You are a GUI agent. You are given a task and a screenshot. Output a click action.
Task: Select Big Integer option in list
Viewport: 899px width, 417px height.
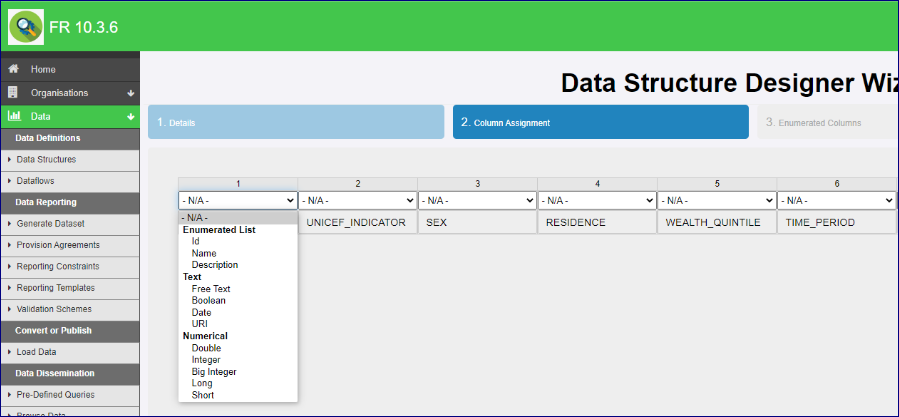point(213,372)
